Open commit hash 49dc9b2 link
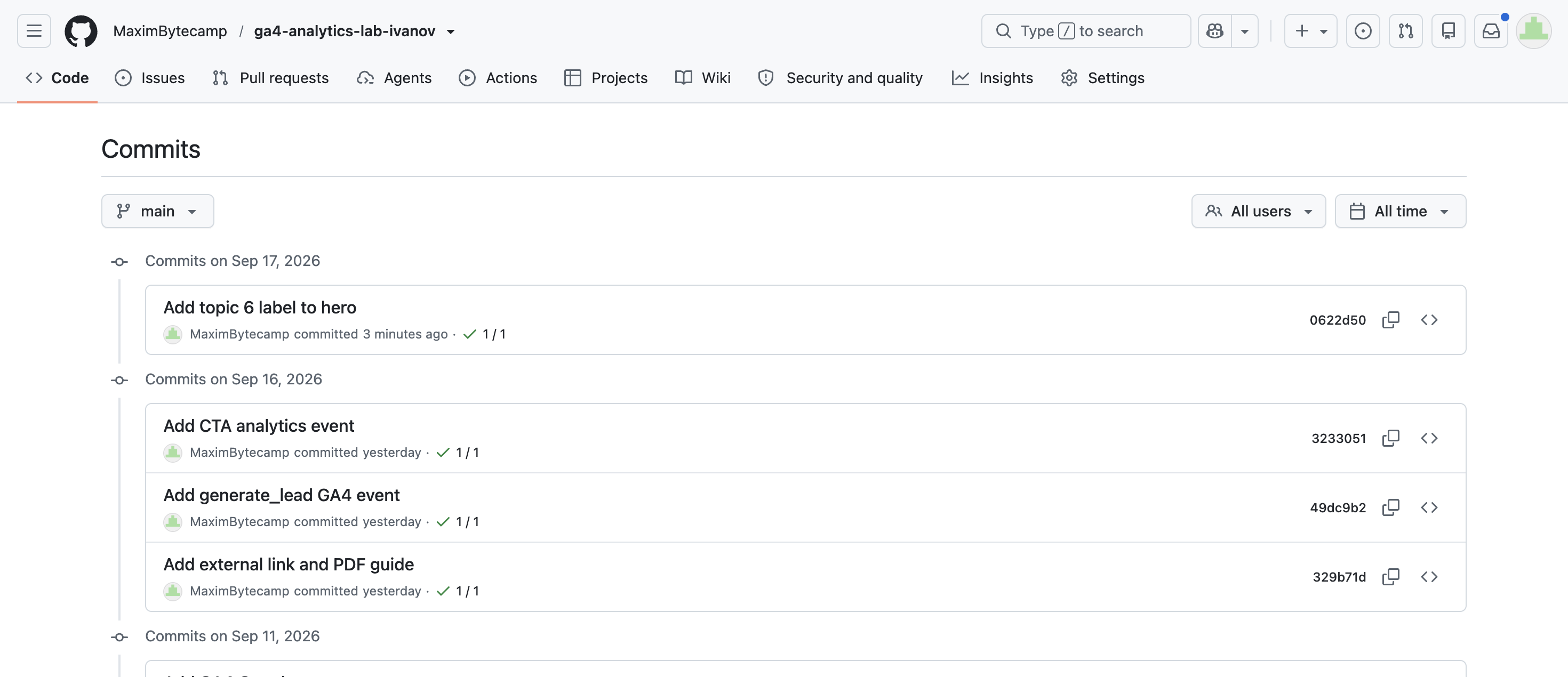1568x677 pixels. tap(1338, 508)
